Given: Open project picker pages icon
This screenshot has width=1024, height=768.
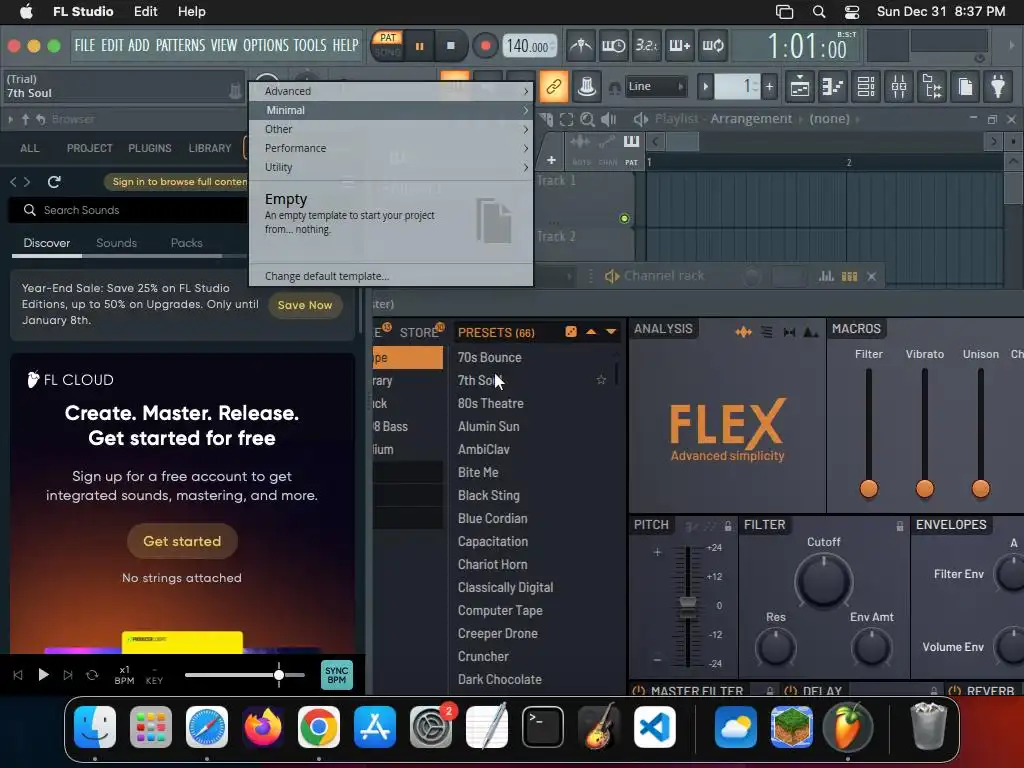Looking at the screenshot, I should 965,86.
